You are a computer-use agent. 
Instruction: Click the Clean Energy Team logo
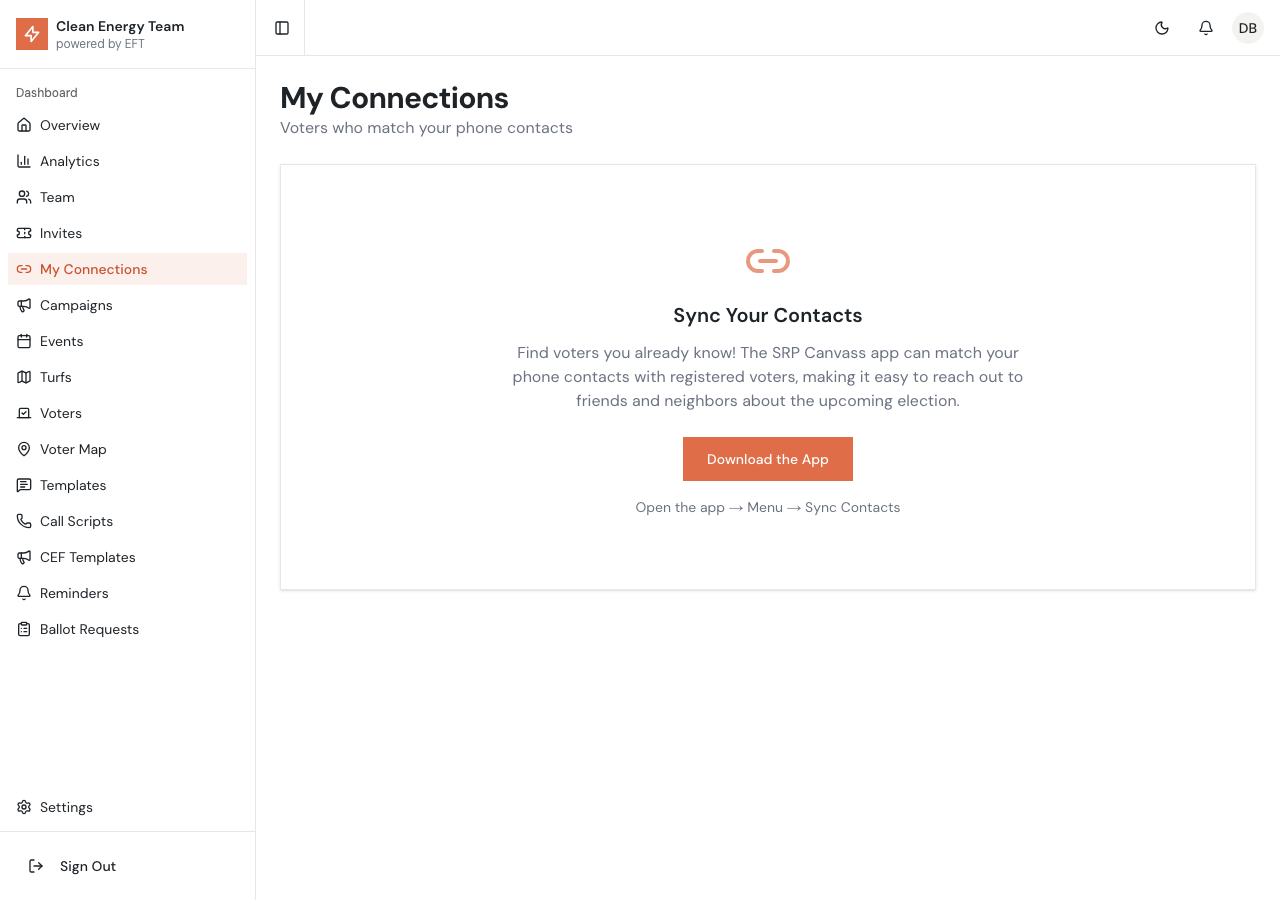(31, 33)
